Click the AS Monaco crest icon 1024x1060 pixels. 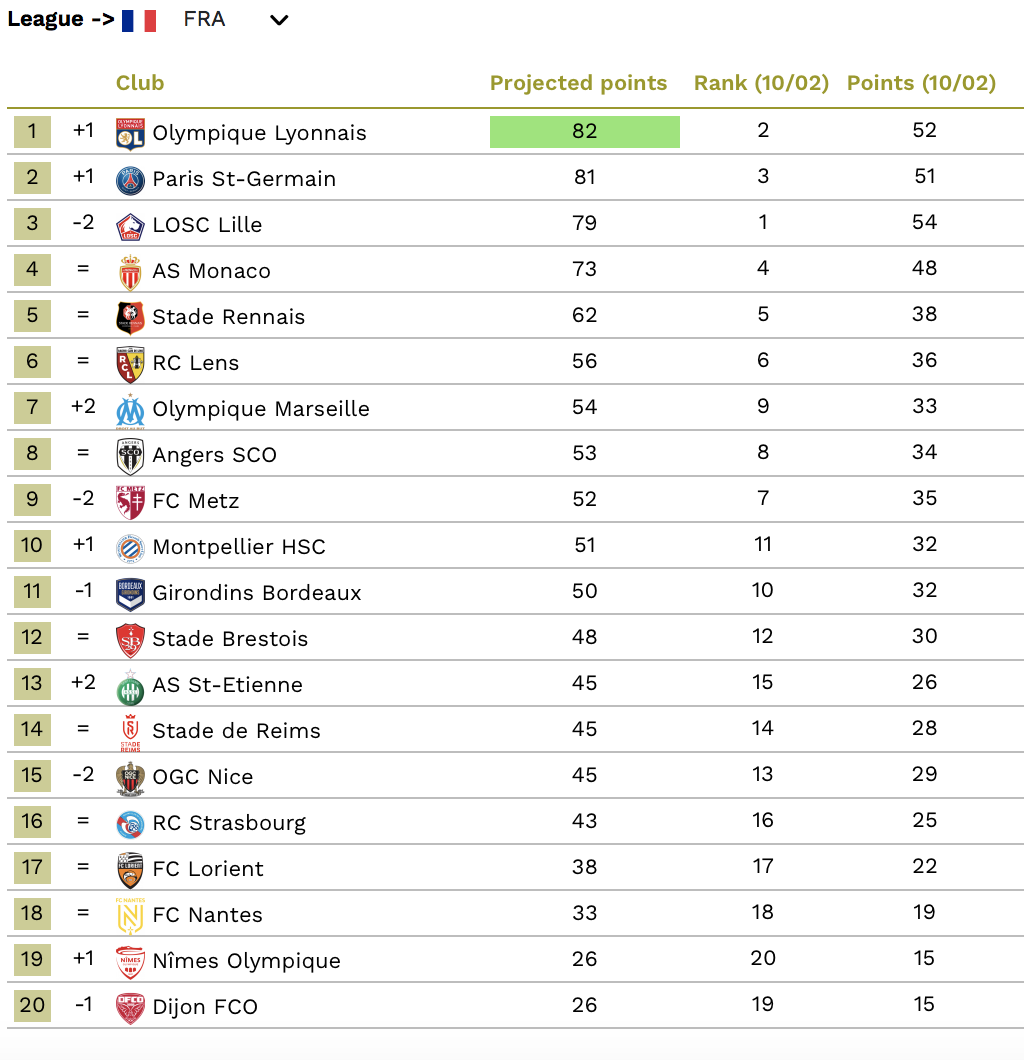130,272
